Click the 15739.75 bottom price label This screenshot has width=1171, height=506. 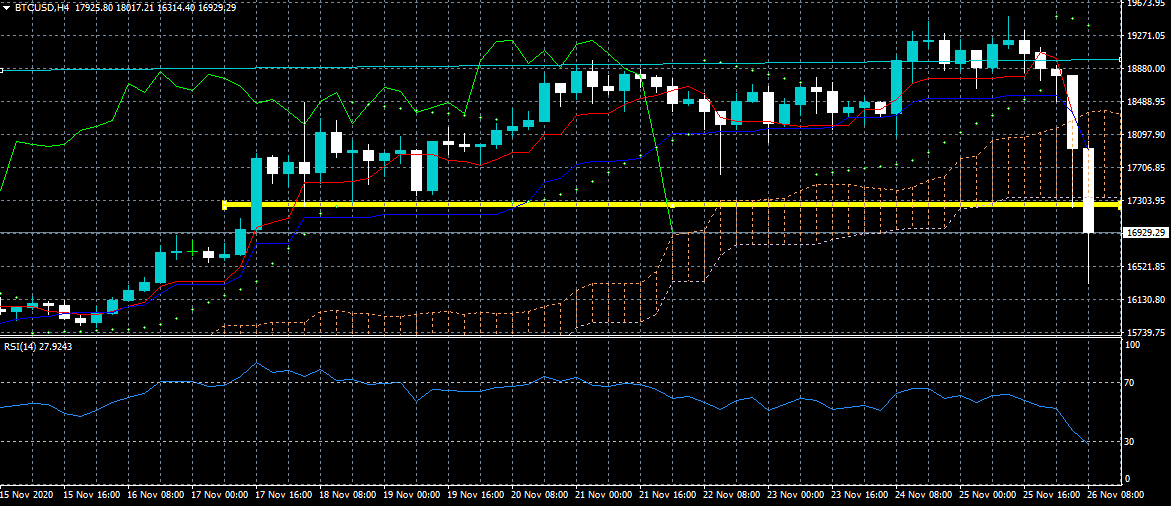[x=1146, y=332]
